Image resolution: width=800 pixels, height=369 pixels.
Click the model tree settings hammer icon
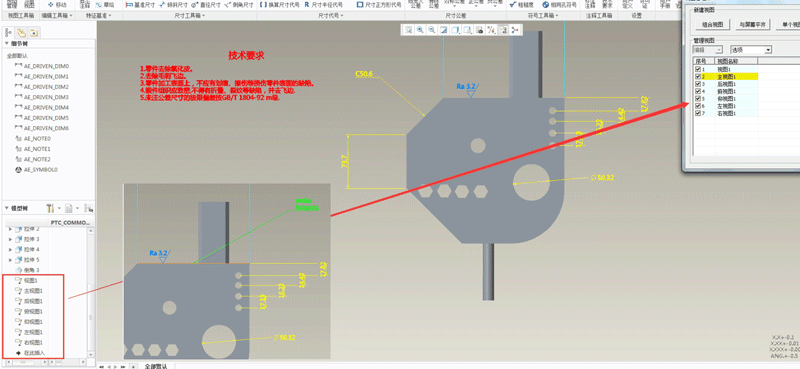tap(51, 208)
